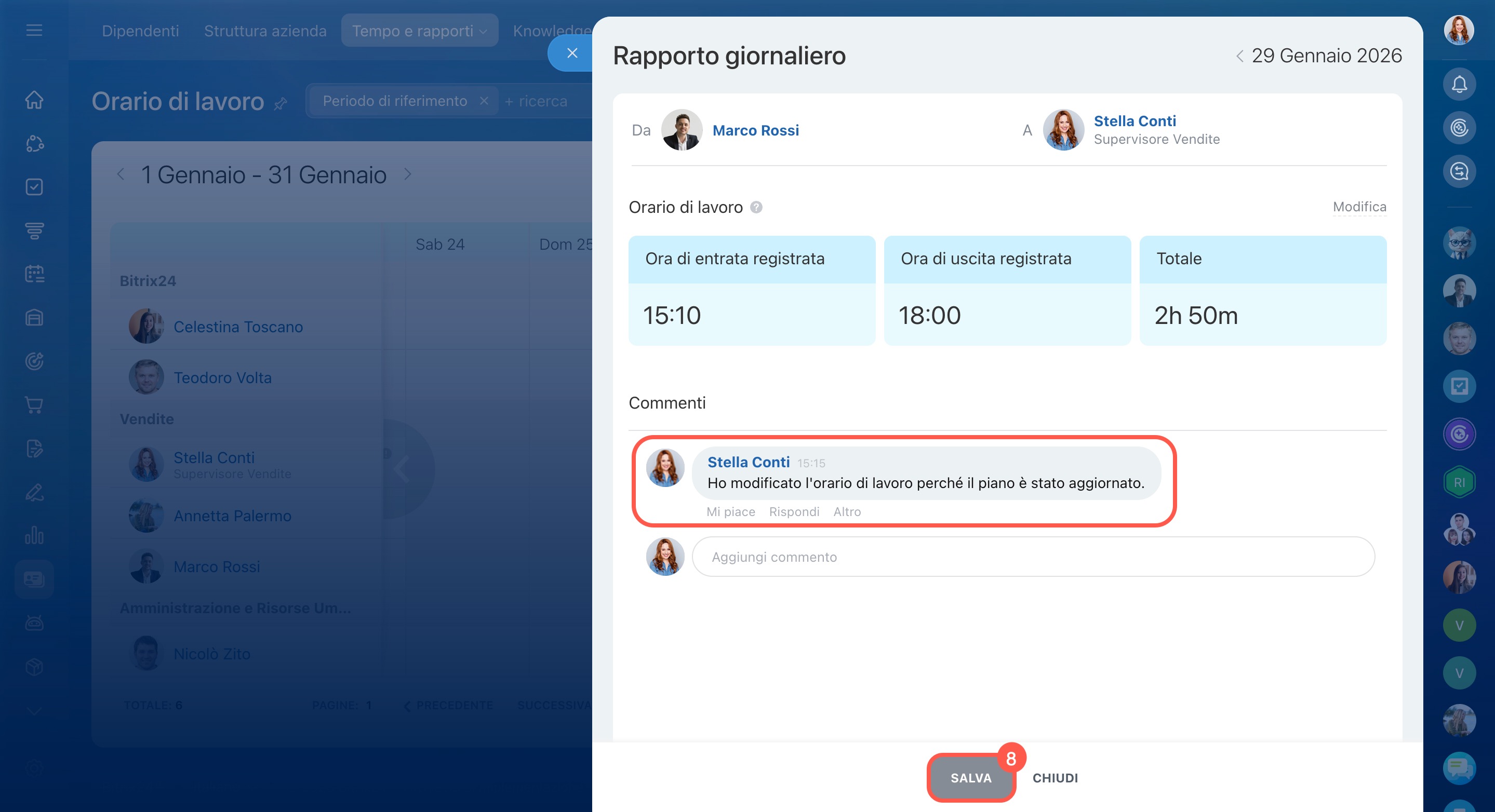Click the Aggiungi commento field
The height and width of the screenshot is (812, 1495).
[1033, 557]
